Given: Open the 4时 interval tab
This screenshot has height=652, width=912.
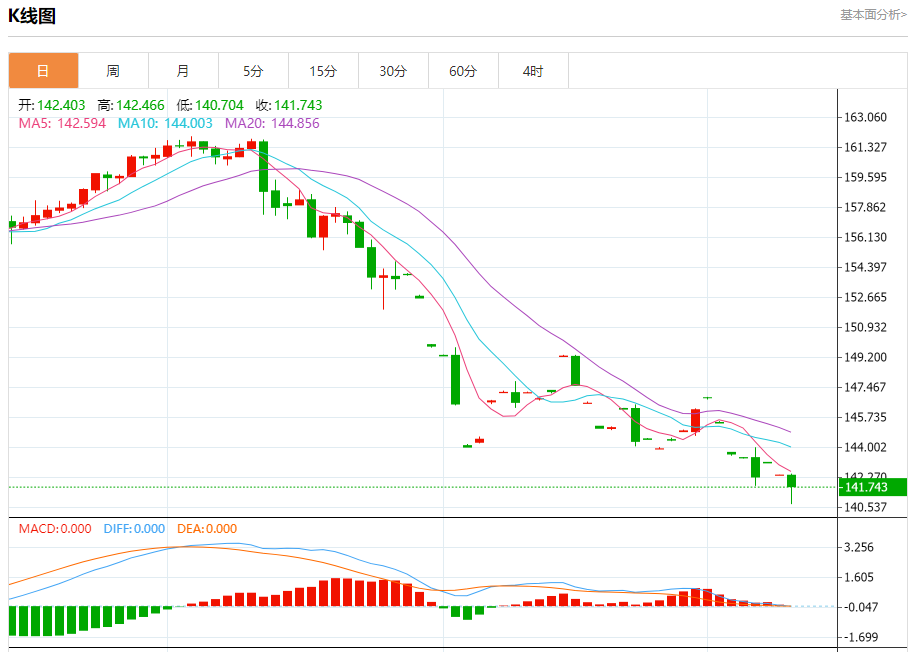Looking at the screenshot, I should [x=533, y=71].
